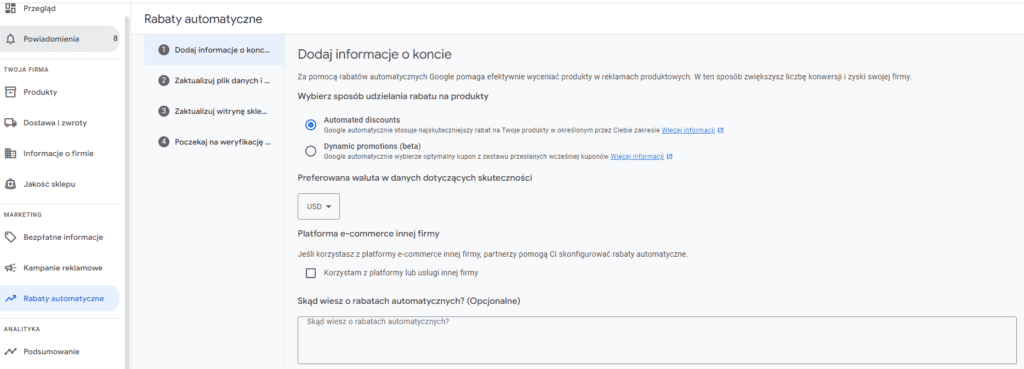Select step Zaktualizuj witrynę sklepu
Image resolution: width=1024 pixels, height=369 pixels.
point(214,111)
